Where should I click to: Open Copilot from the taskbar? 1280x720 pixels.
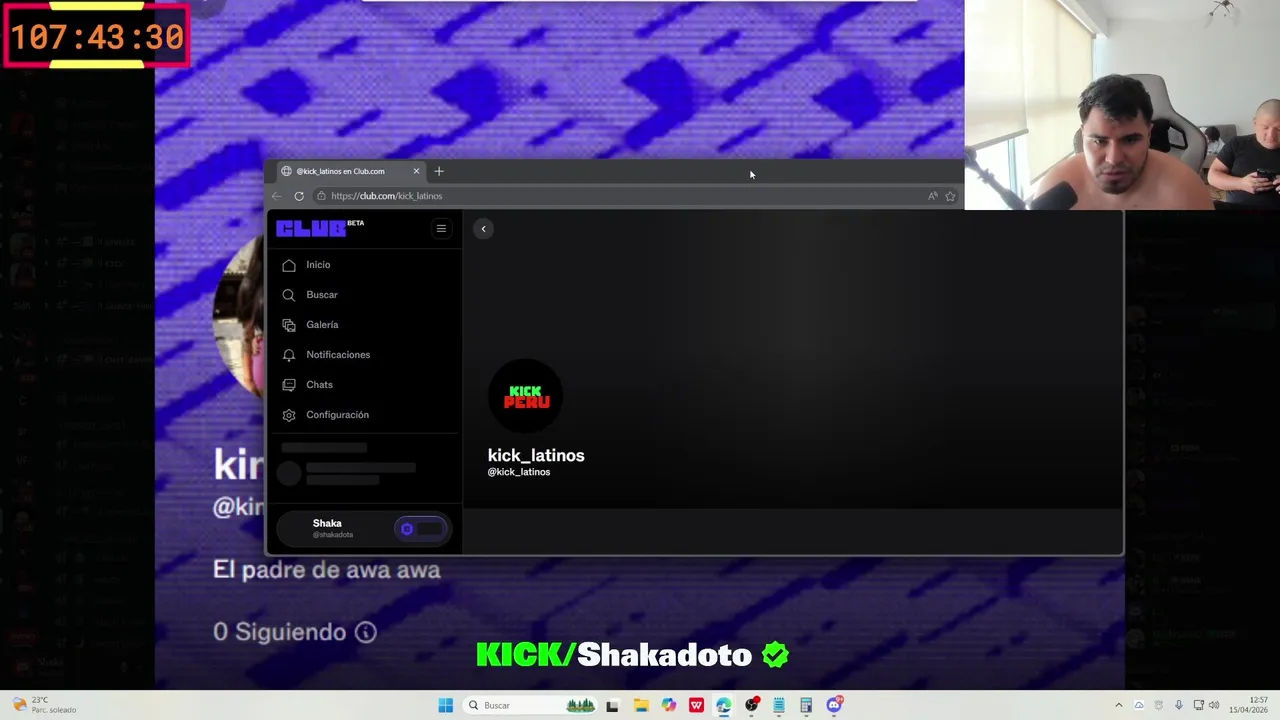click(668, 705)
